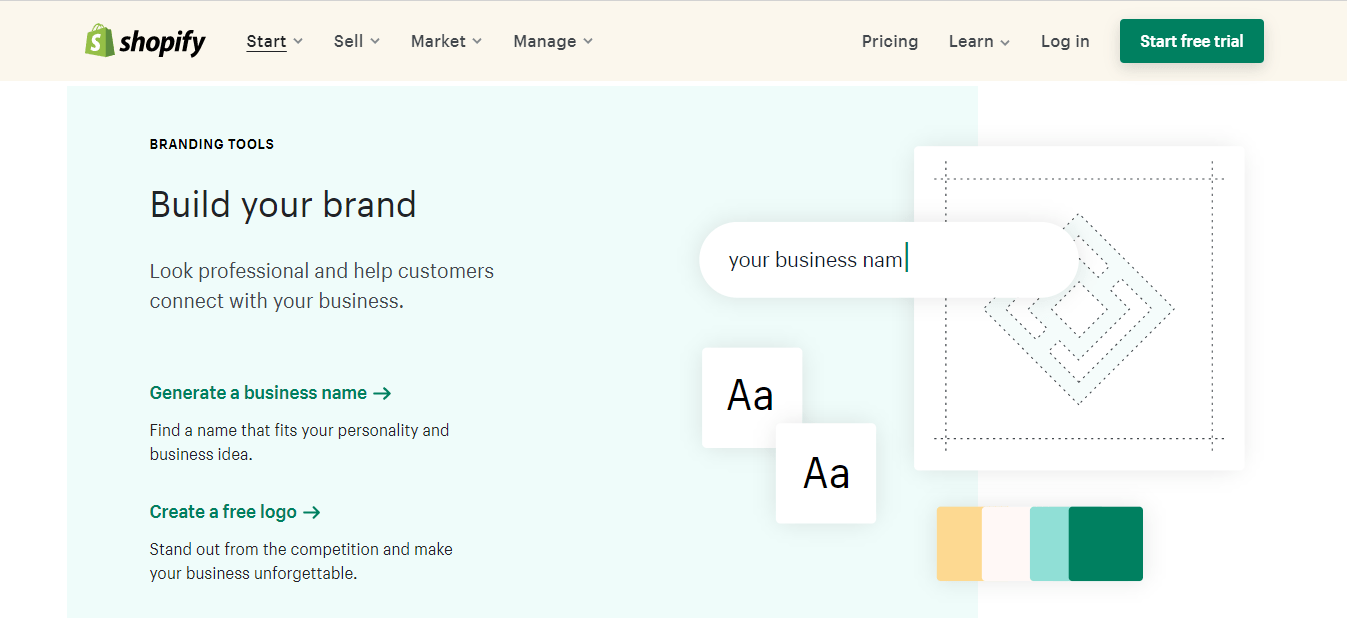Open the Manage navigation menu
Image resolution: width=1347 pixels, height=618 pixels.
(545, 41)
